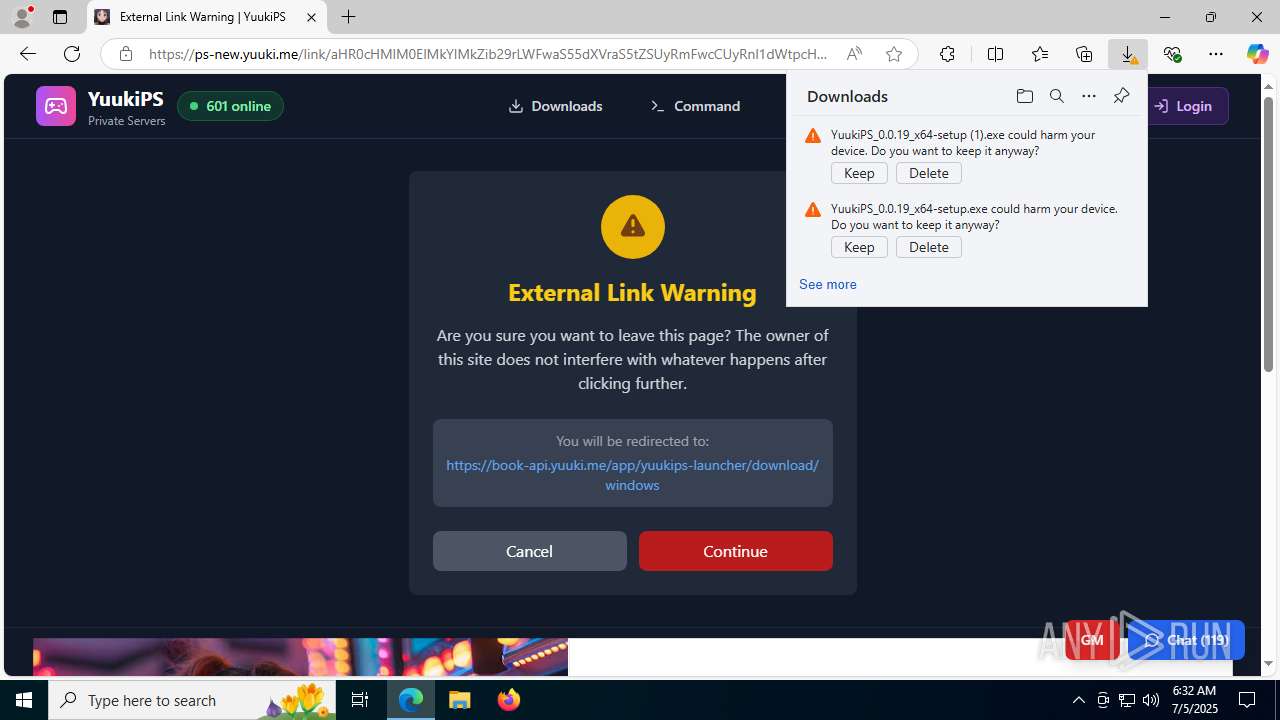The height and width of the screenshot is (720, 1280).
Task: Open browser profile icon
Action: [x=22, y=17]
